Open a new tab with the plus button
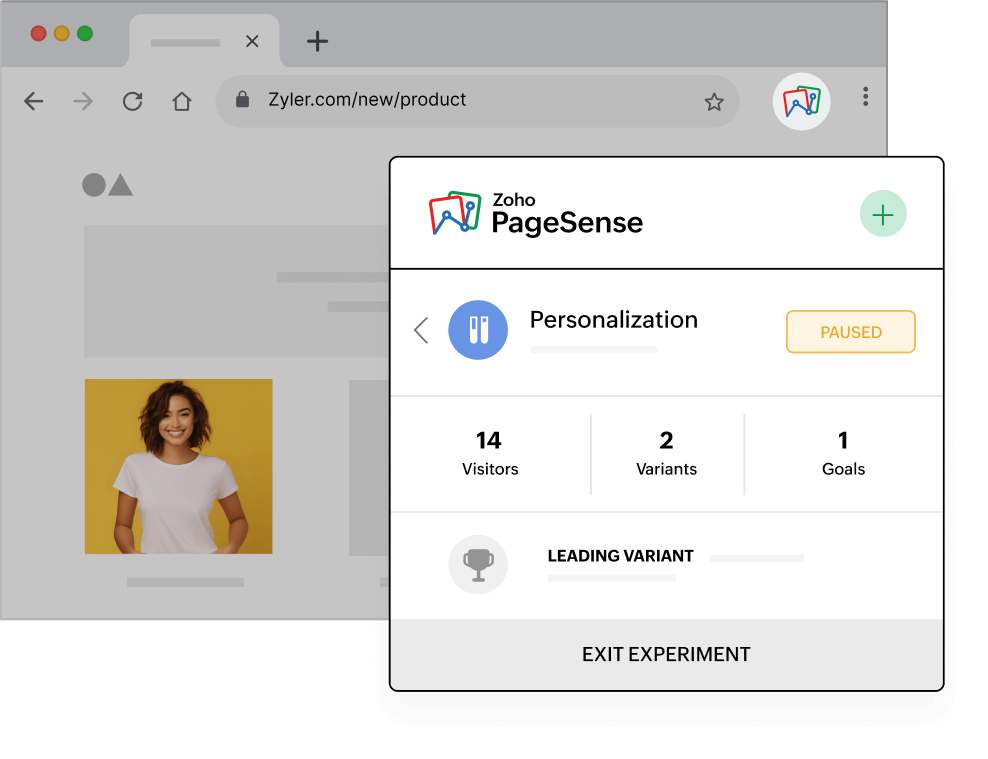Screen dimensions: 988x759 [x=317, y=41]
